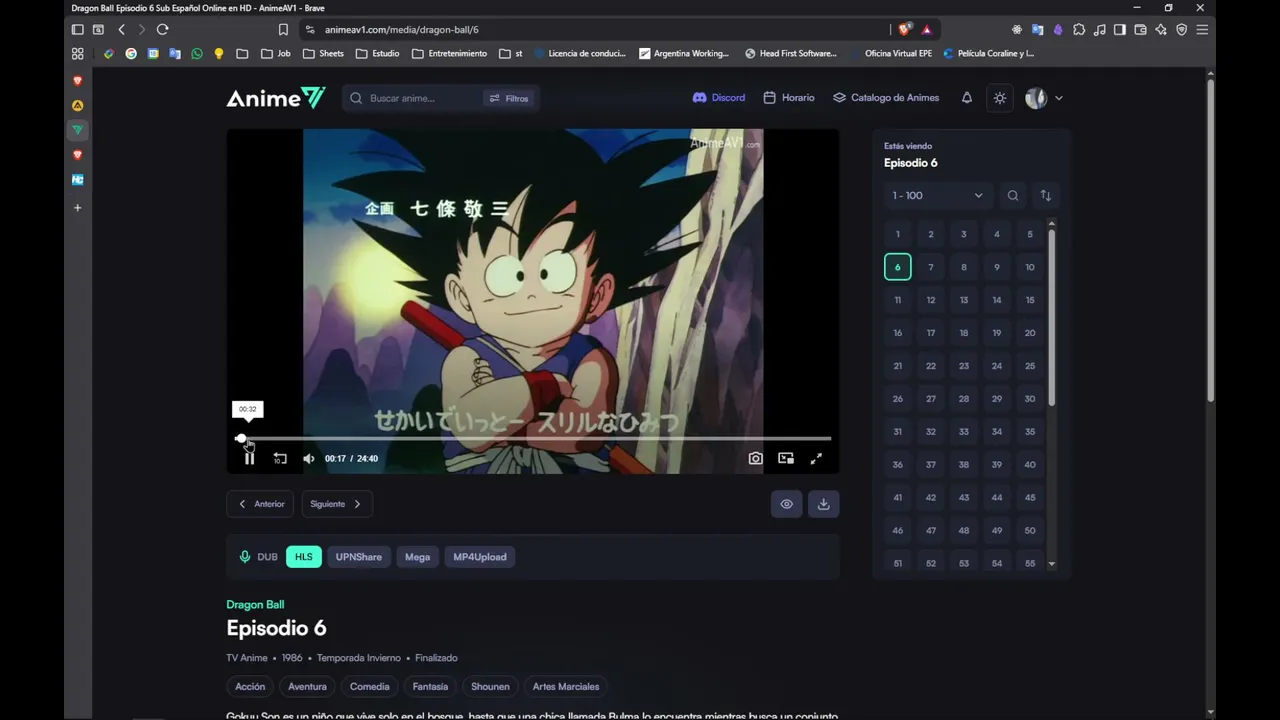Select the Mega server
Viewport: 1280px width, 720px height.
(x=417, y=557)
